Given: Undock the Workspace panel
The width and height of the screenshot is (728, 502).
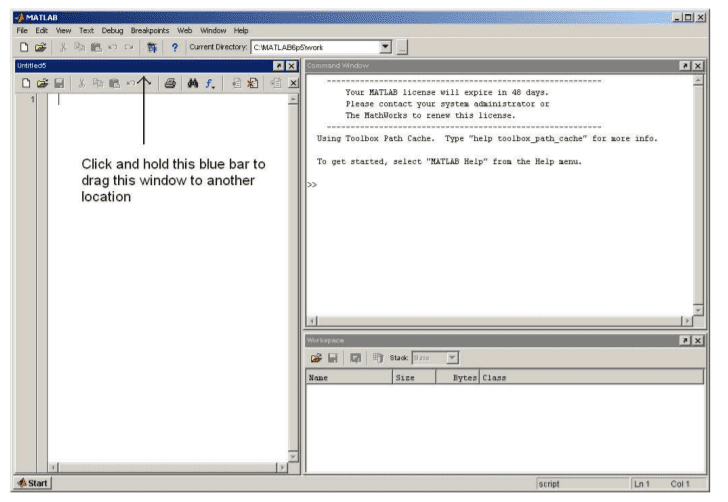Looking at the screenshot, I should [685, 340].
